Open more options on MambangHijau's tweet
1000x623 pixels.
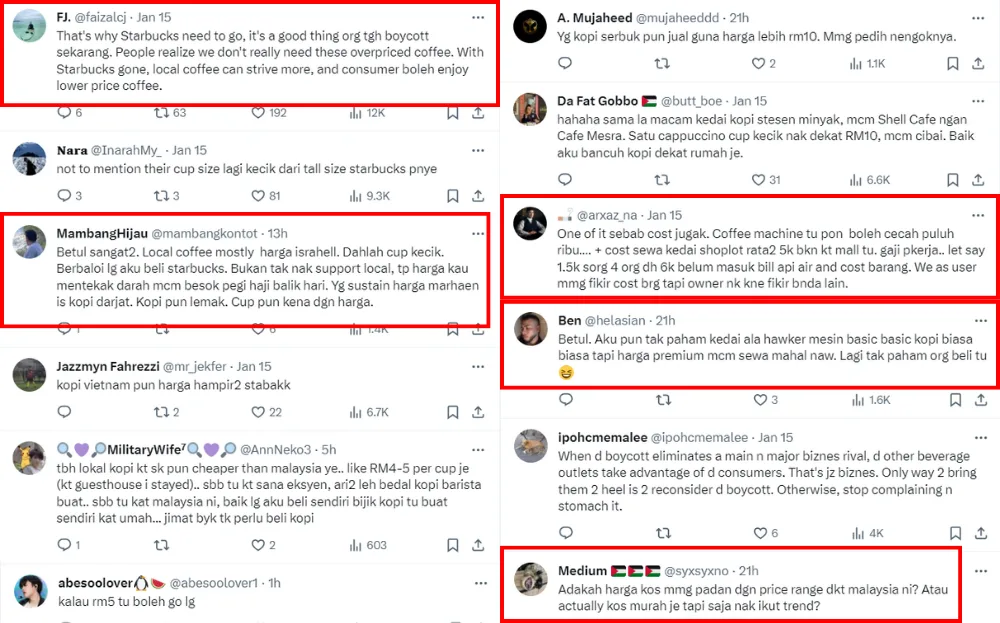477,233
